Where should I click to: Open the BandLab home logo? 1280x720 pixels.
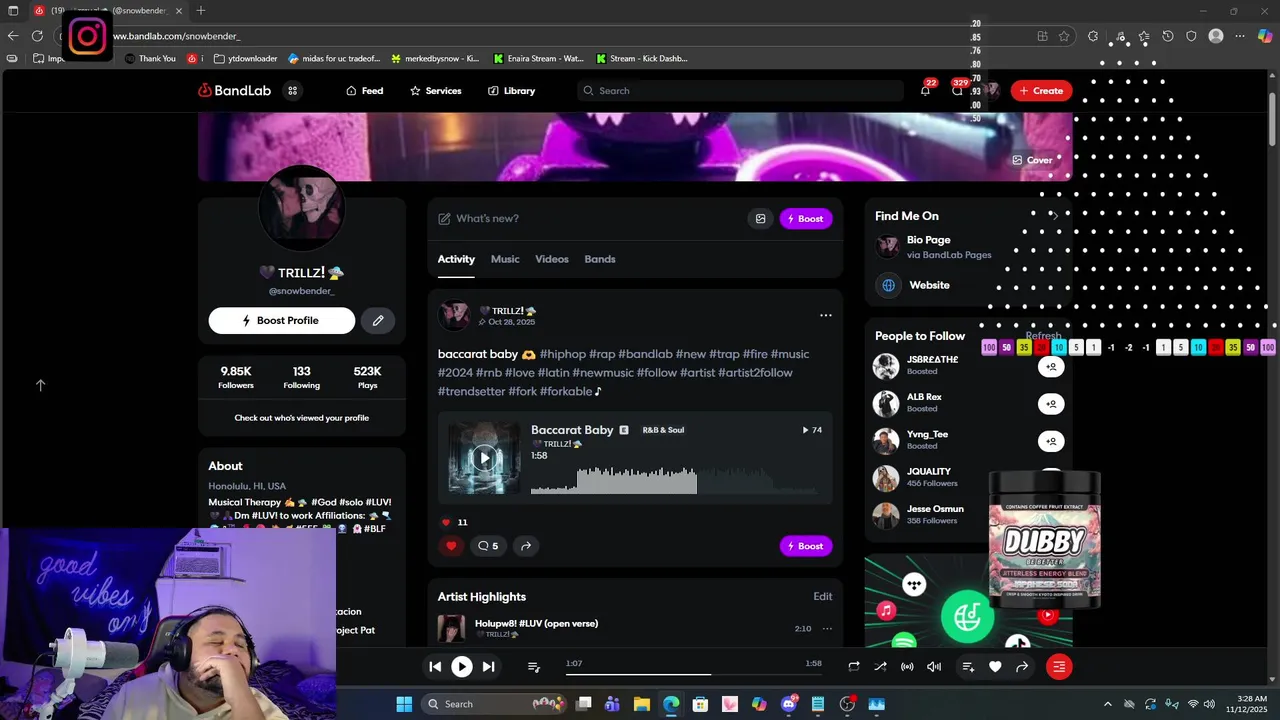coord(235,90)
